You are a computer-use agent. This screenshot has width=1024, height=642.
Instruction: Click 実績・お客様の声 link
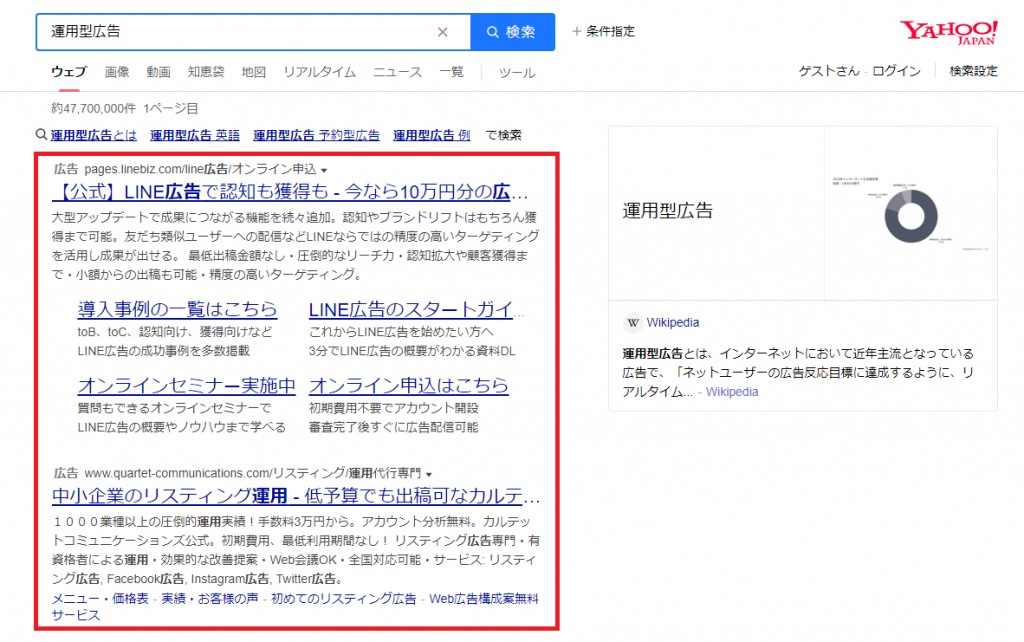(210, 598)
